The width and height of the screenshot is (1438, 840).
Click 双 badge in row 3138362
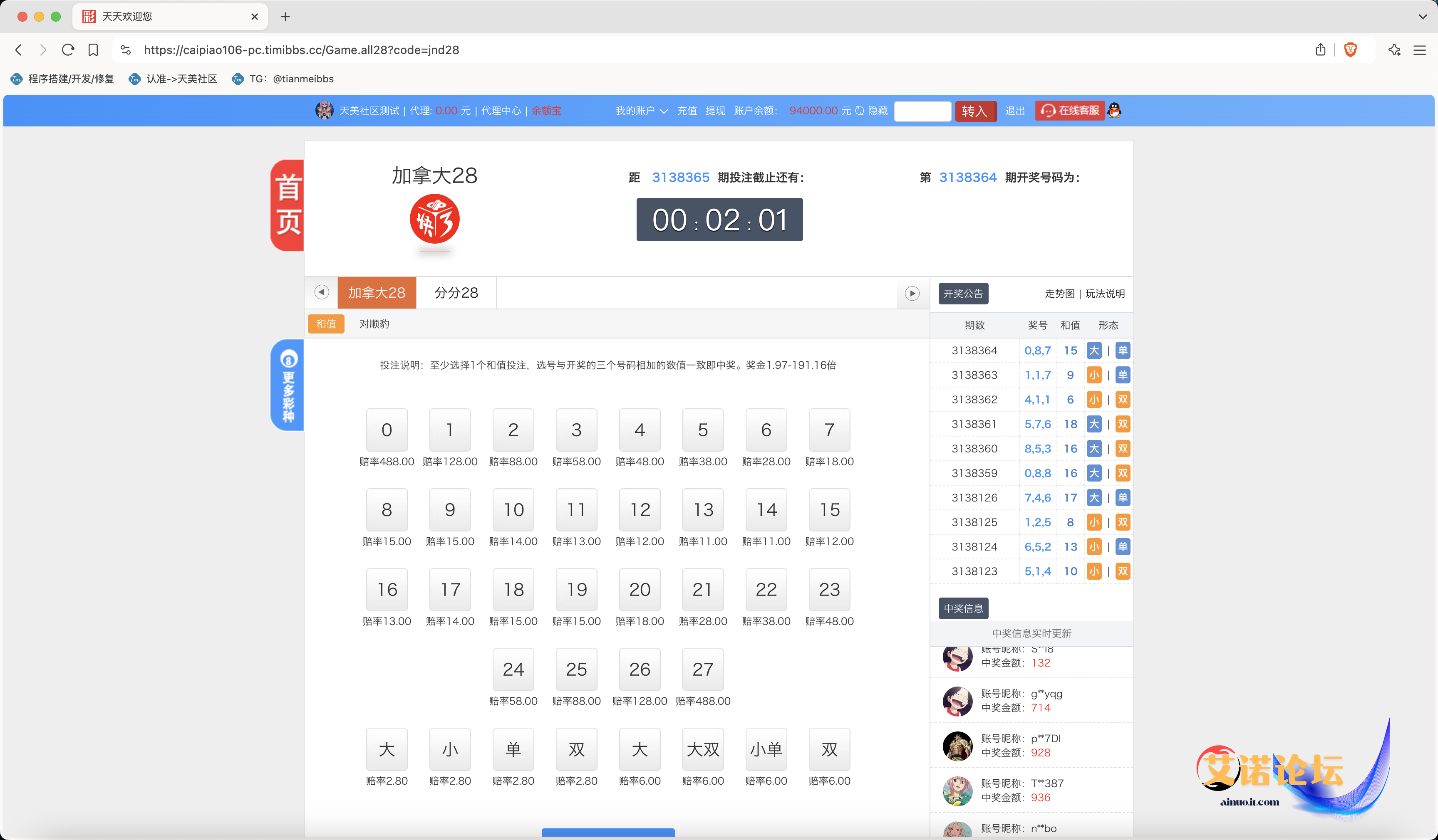click(x=1123, y=400)
